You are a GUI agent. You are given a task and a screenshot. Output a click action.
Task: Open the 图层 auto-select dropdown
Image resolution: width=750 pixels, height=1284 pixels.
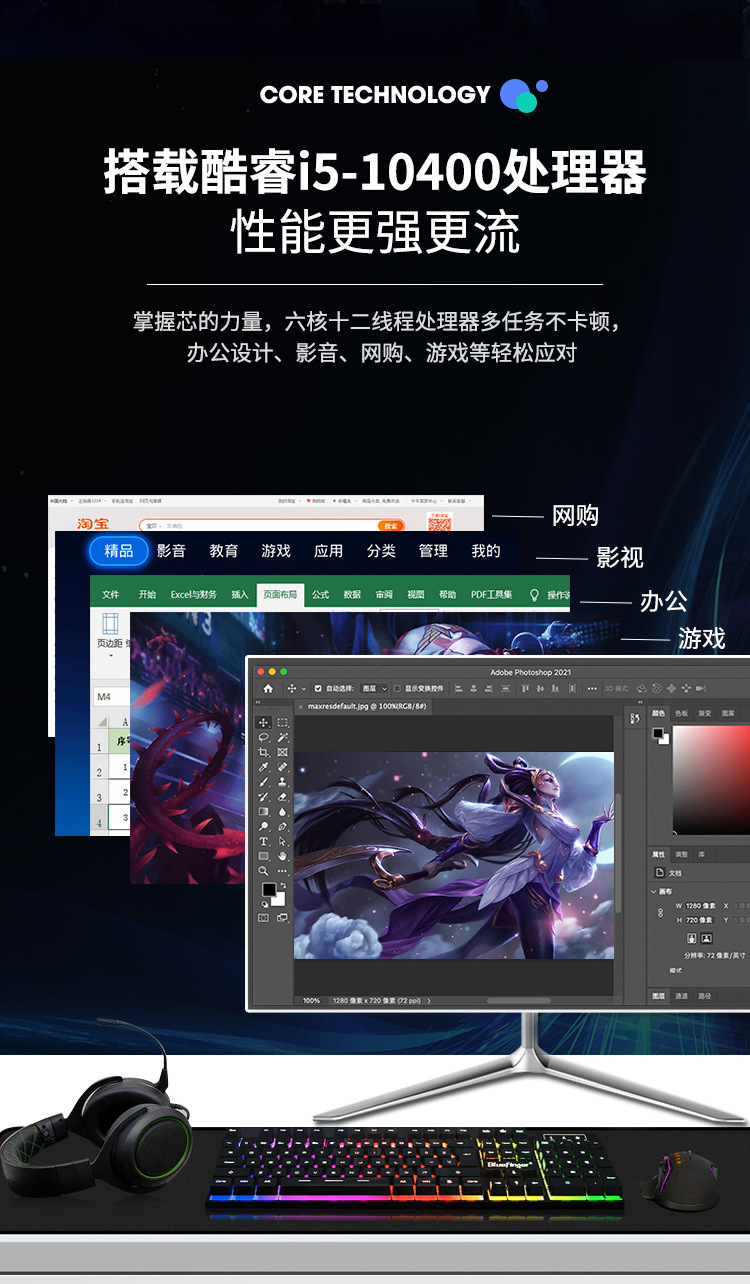click(x=374, y=688)
